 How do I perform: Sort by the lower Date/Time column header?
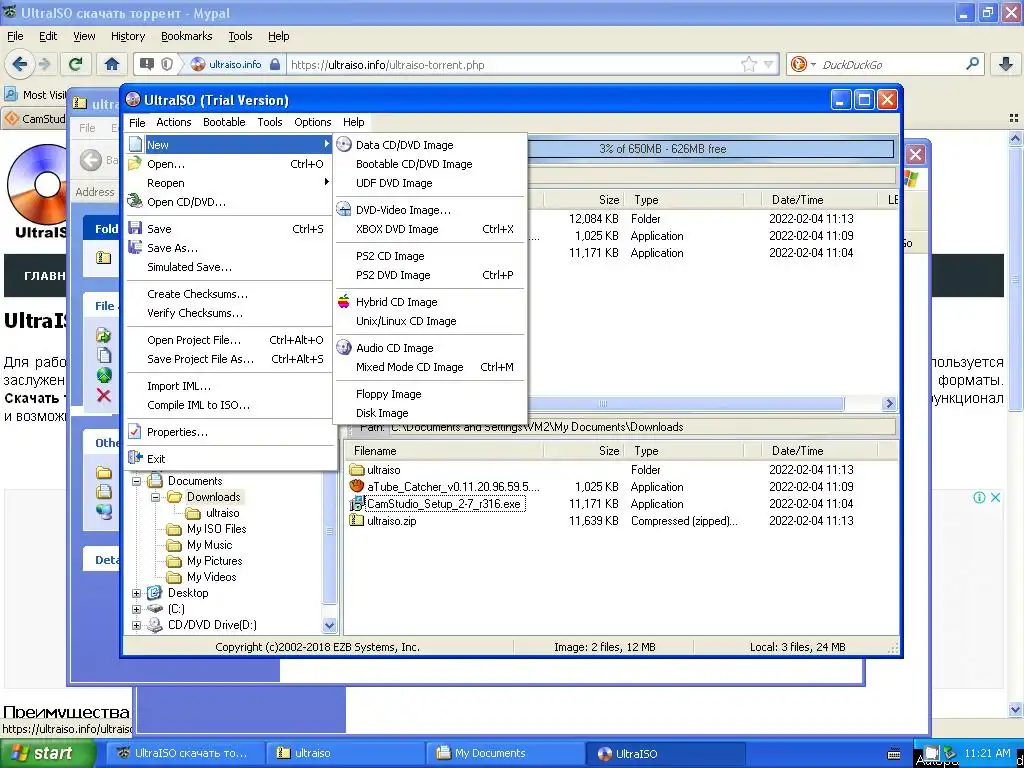[x=820, y=451]
